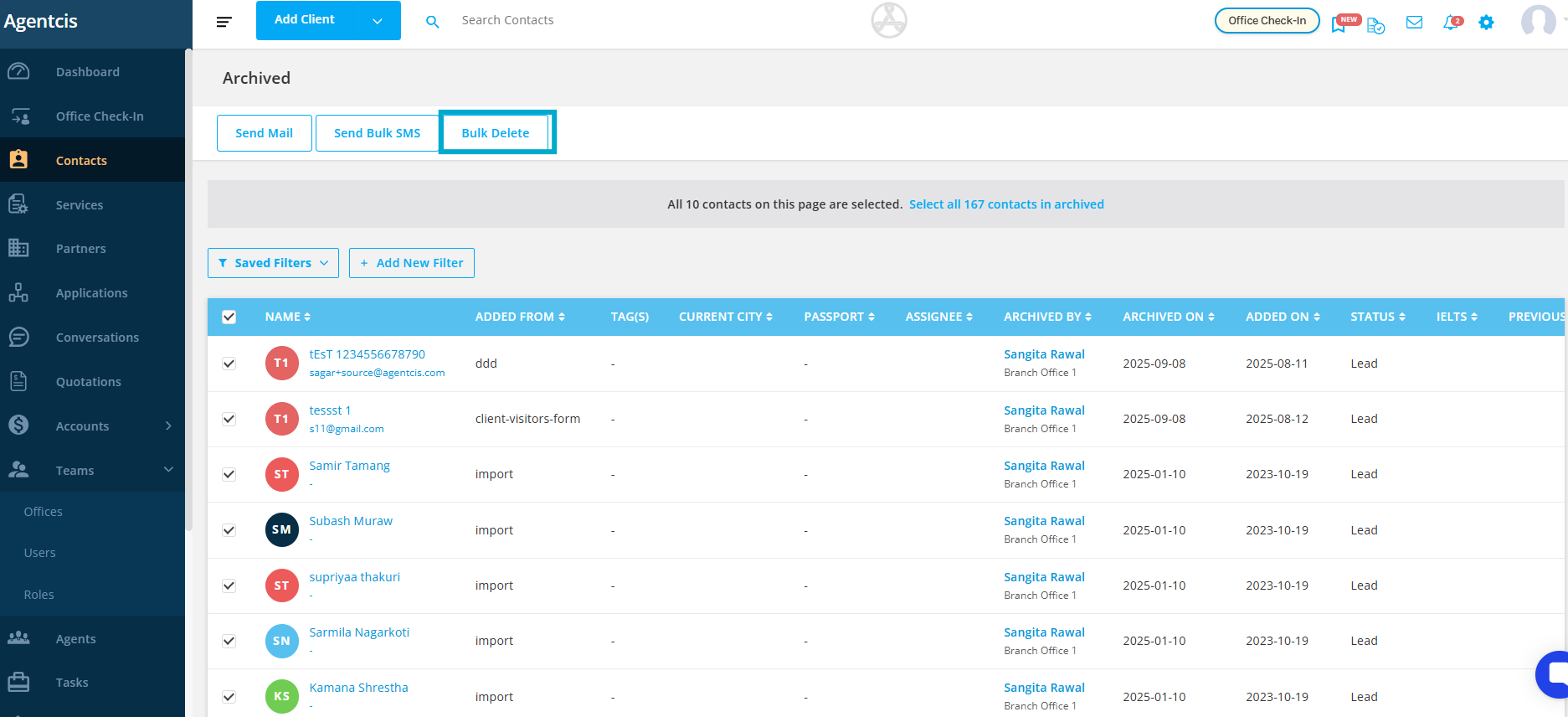
Task: Open Roles under Teams
Action: (39, 595)
